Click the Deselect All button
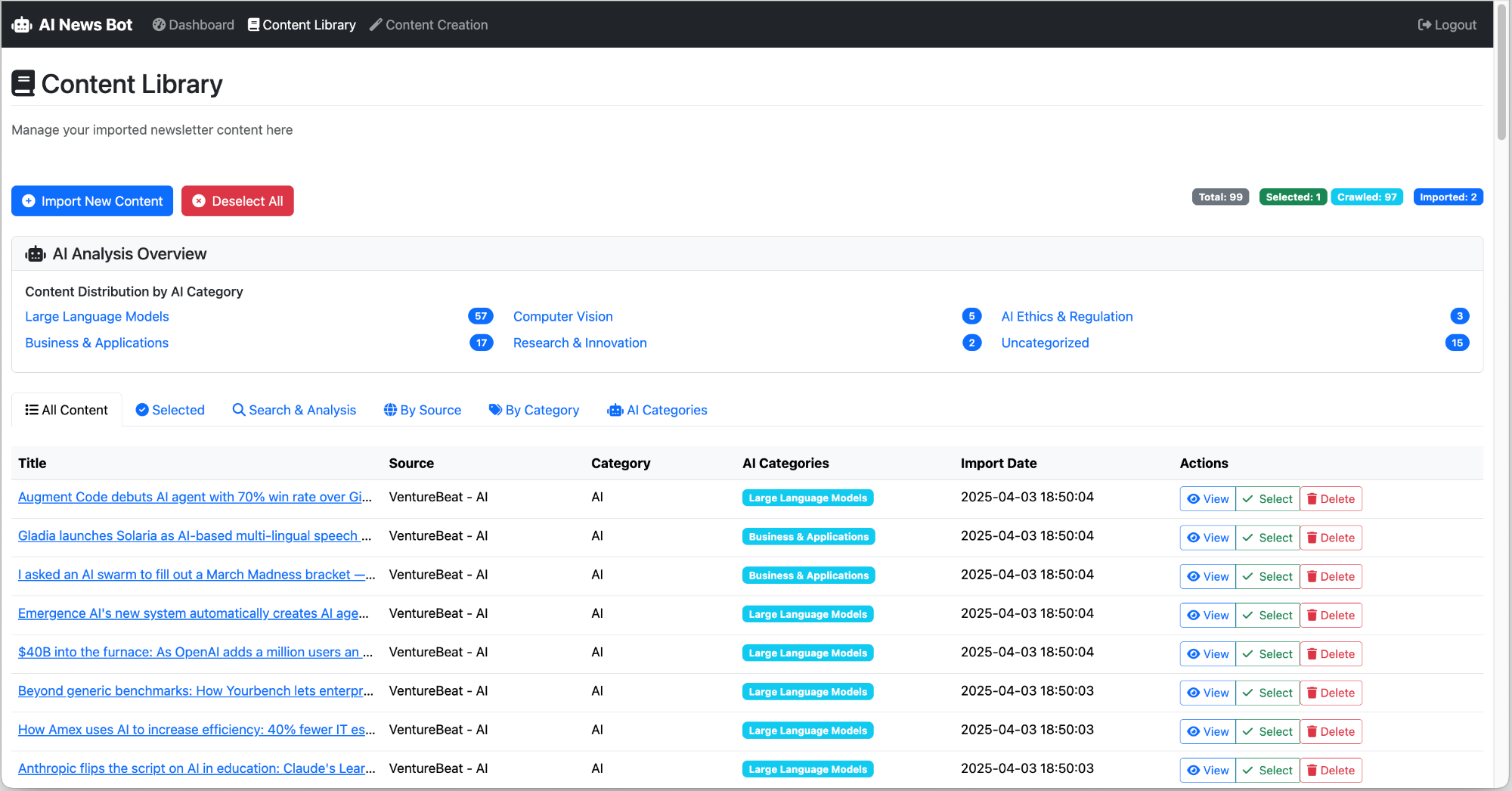 [237, 201]
